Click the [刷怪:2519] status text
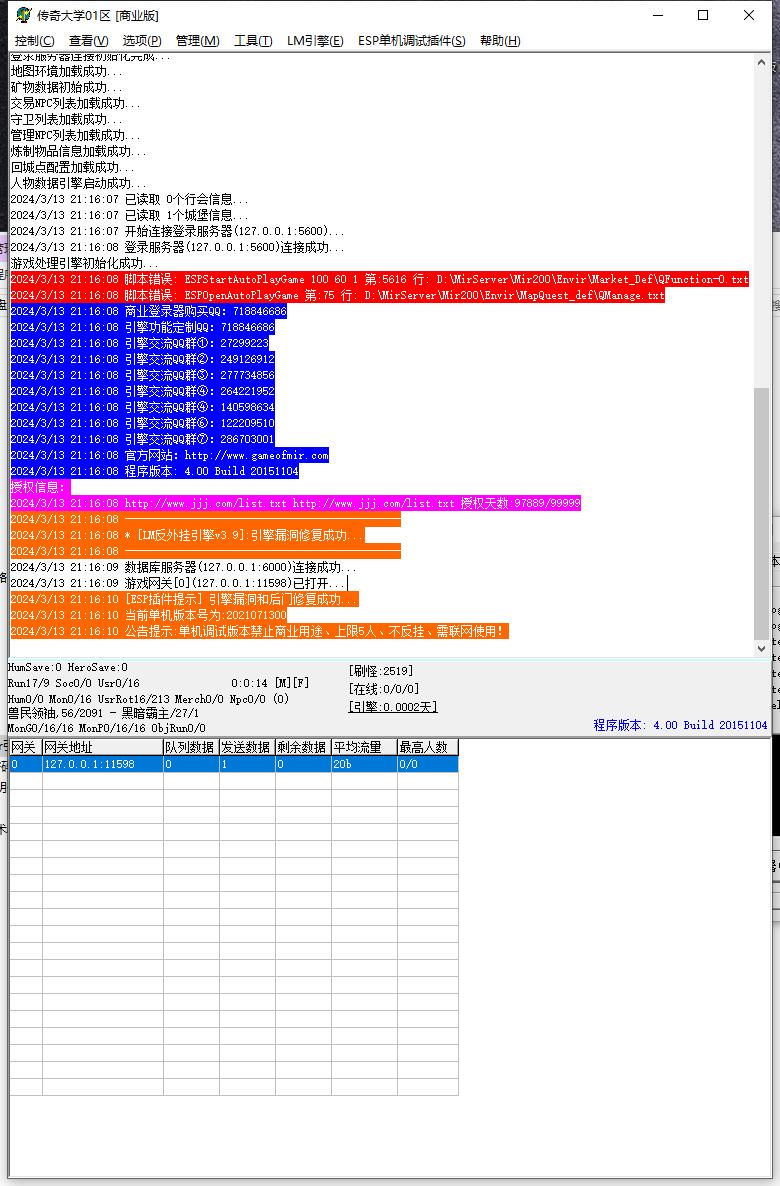This screenshot has width=780, height=1186. pos(381,671)
